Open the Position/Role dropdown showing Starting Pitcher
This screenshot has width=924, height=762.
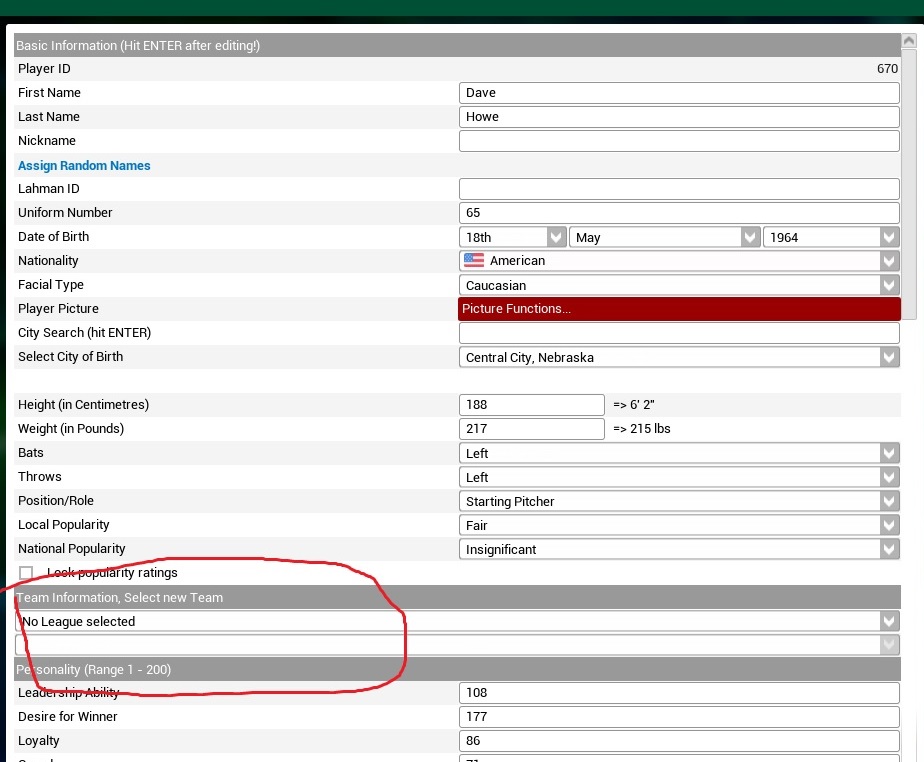tap(680, 501)
